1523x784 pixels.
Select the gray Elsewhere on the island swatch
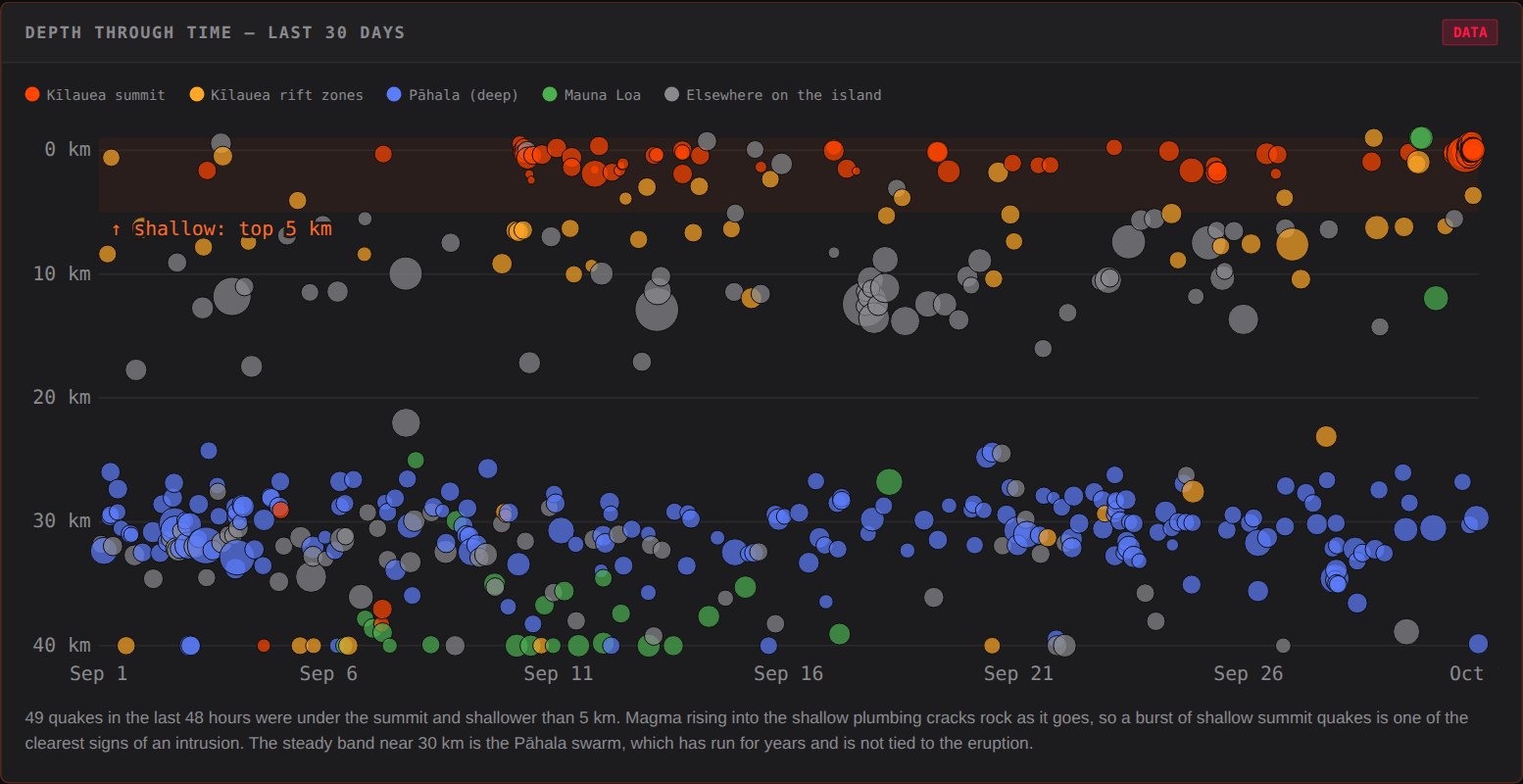[671, 95]
